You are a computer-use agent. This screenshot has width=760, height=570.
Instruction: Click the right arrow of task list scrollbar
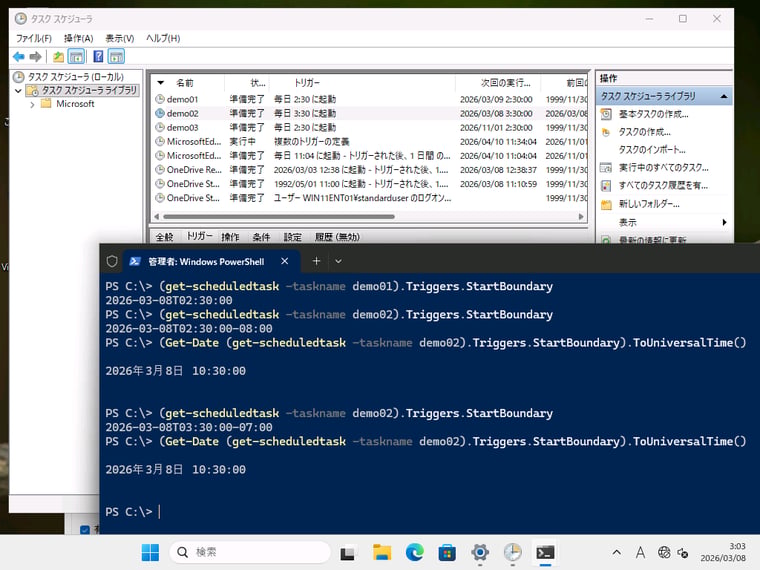click(x=581, y=217)
